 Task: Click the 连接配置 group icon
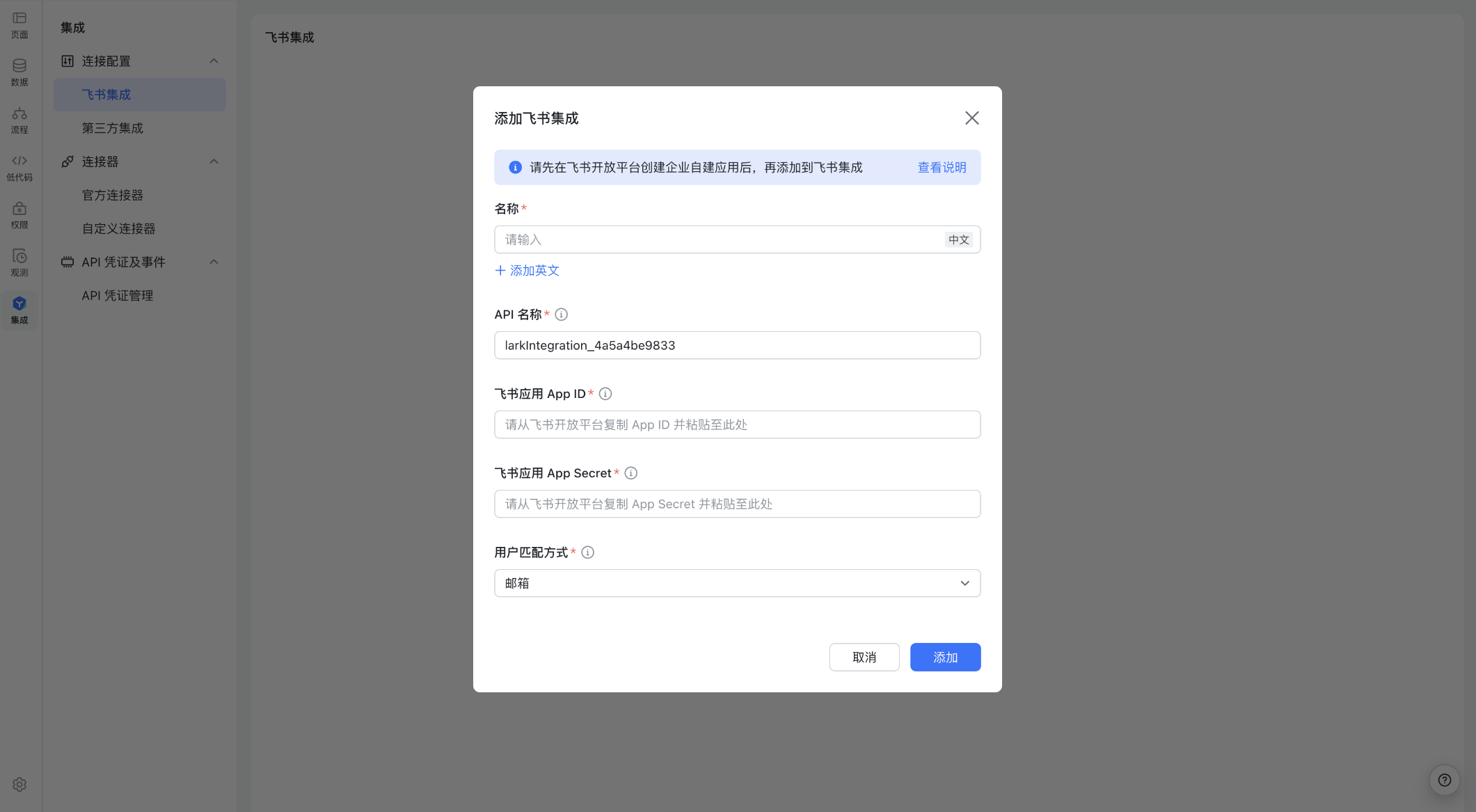(x=68, y=61)
